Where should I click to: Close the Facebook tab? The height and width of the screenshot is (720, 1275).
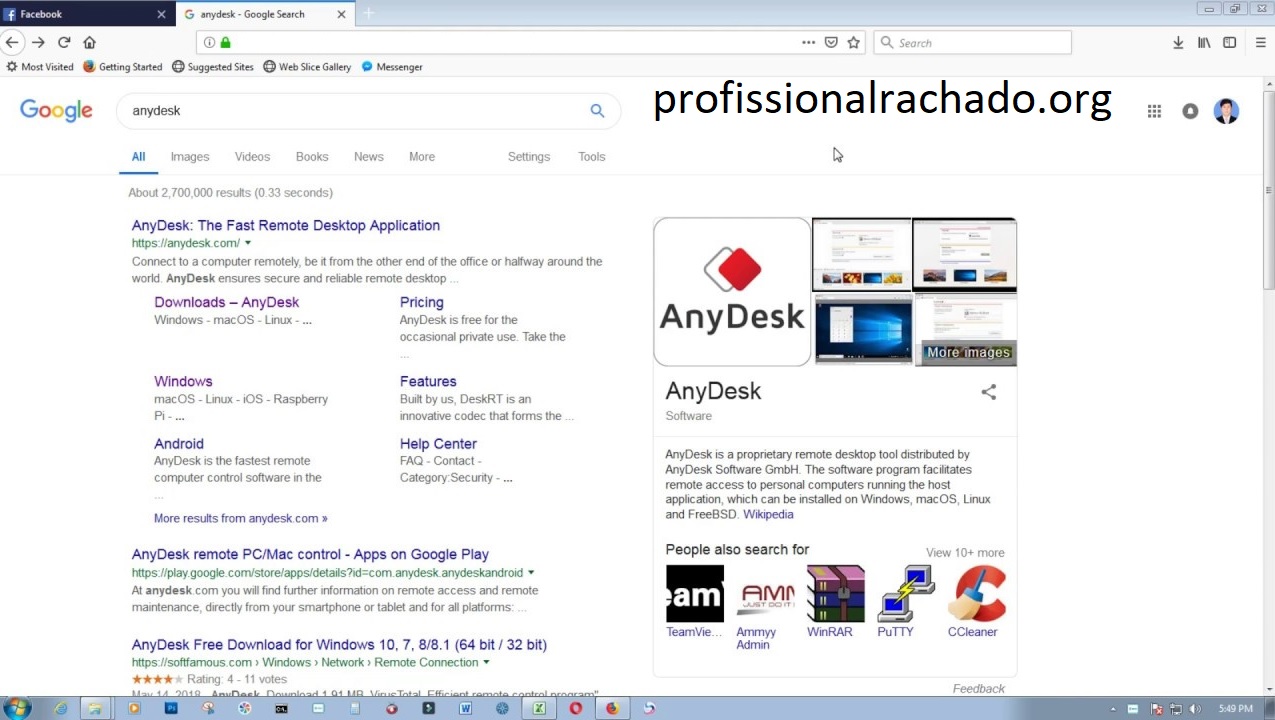163,14
